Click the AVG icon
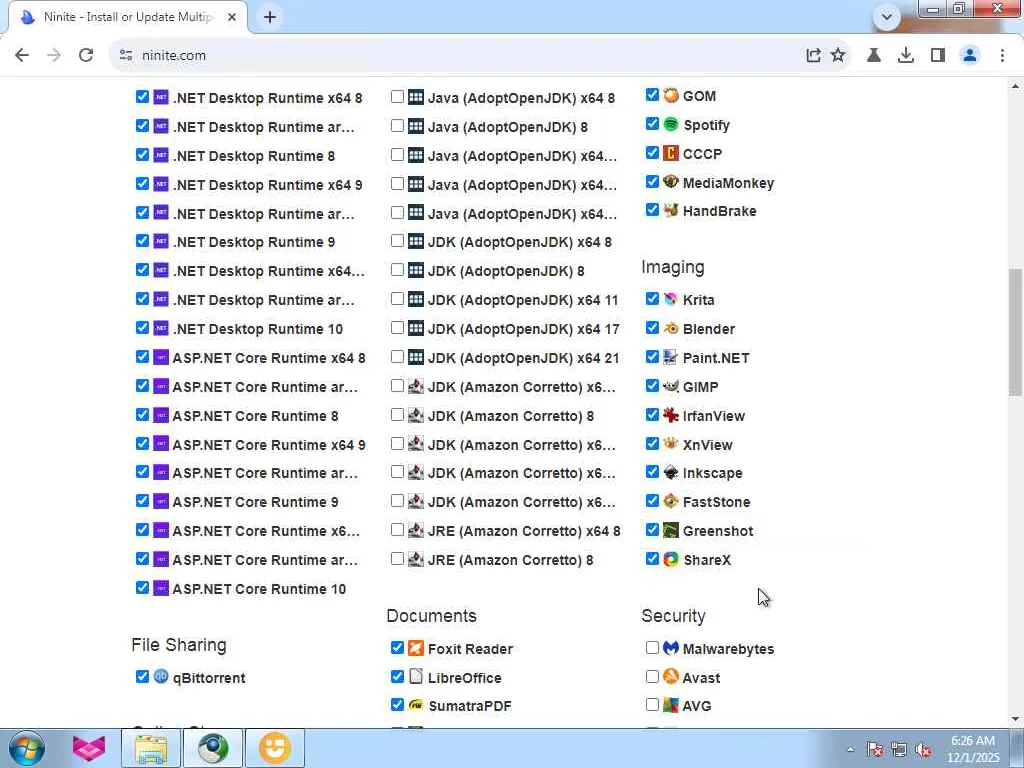This screenshot has width=1024, height=768. (671, 705)
